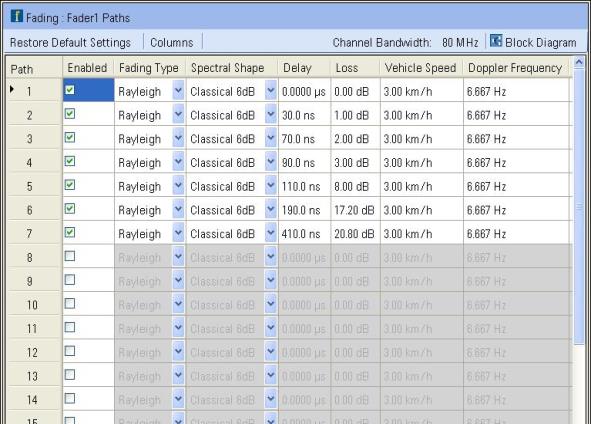Click the Block Diagram icon

tap(496, 41)
